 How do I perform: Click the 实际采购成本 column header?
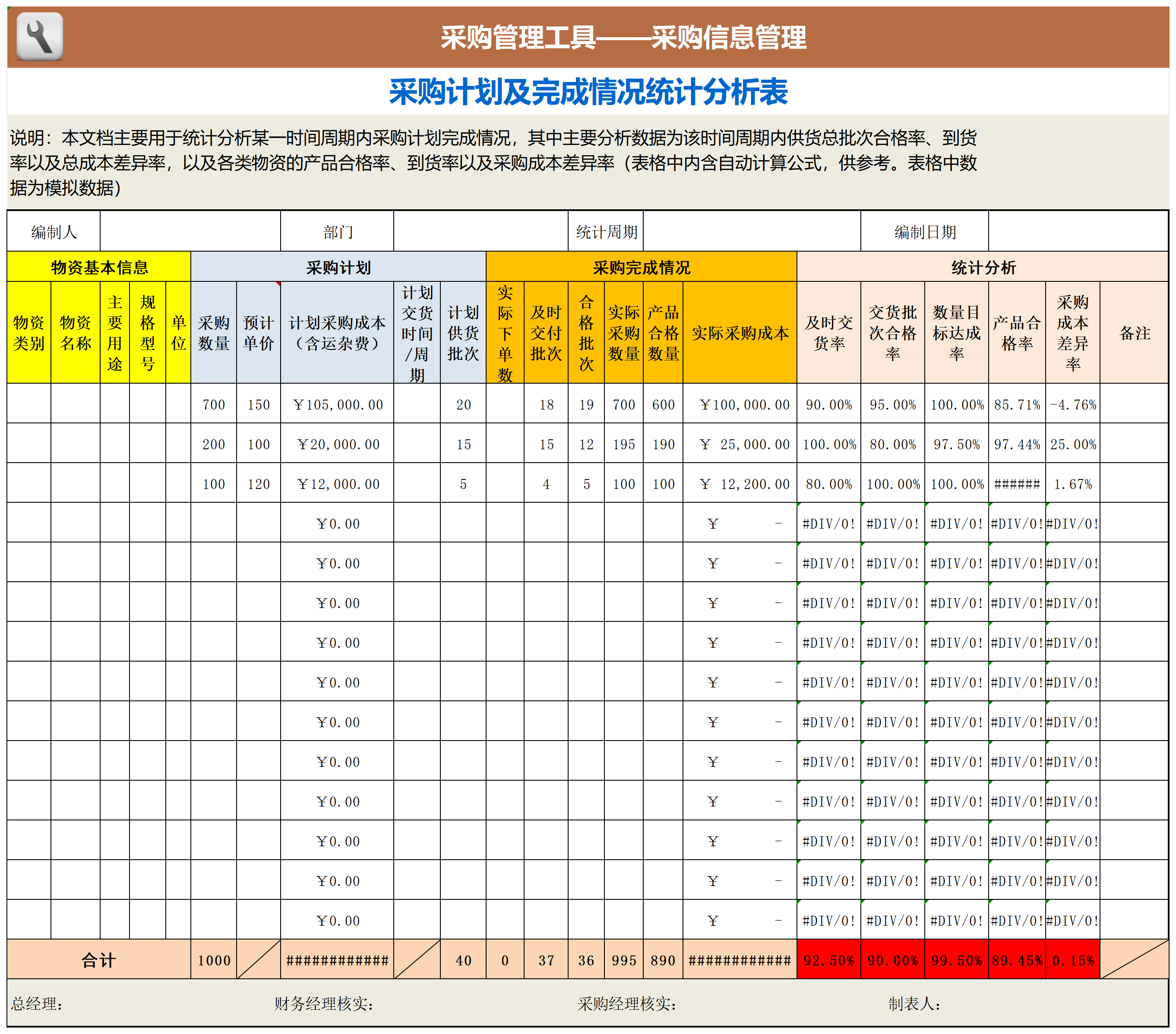(740, 332)
